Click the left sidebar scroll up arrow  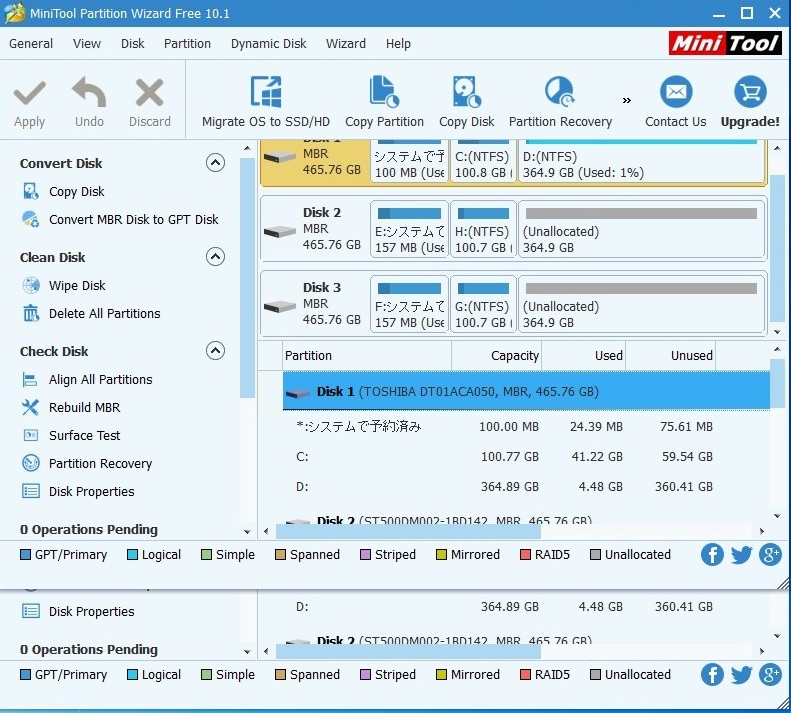click(x=247, y=148)
